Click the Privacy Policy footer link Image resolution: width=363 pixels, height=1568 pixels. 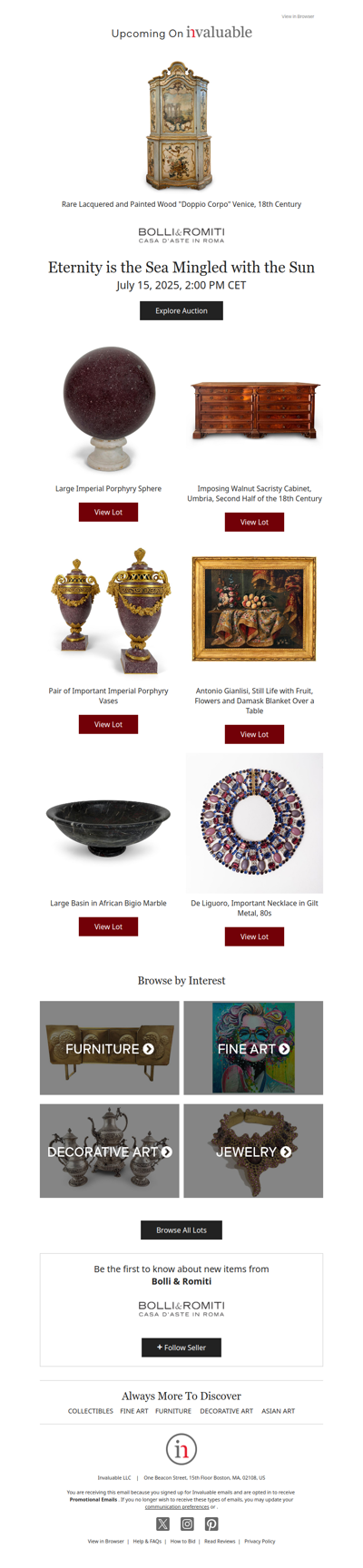point(260,1541)
